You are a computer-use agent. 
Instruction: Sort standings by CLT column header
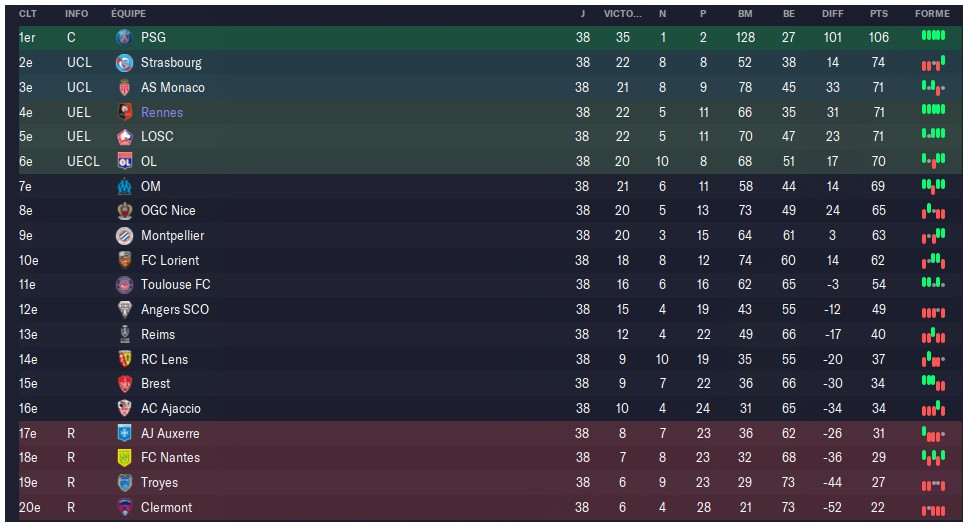point(27,14)
